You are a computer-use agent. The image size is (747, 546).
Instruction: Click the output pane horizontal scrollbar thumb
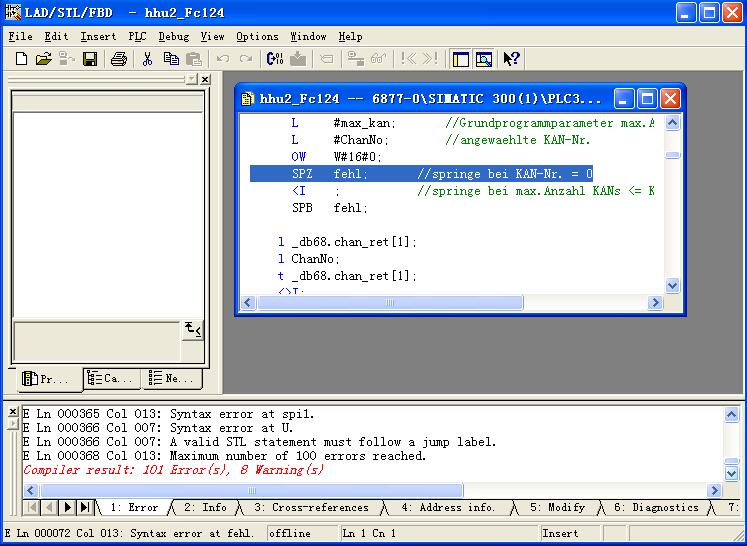point(252,490)
